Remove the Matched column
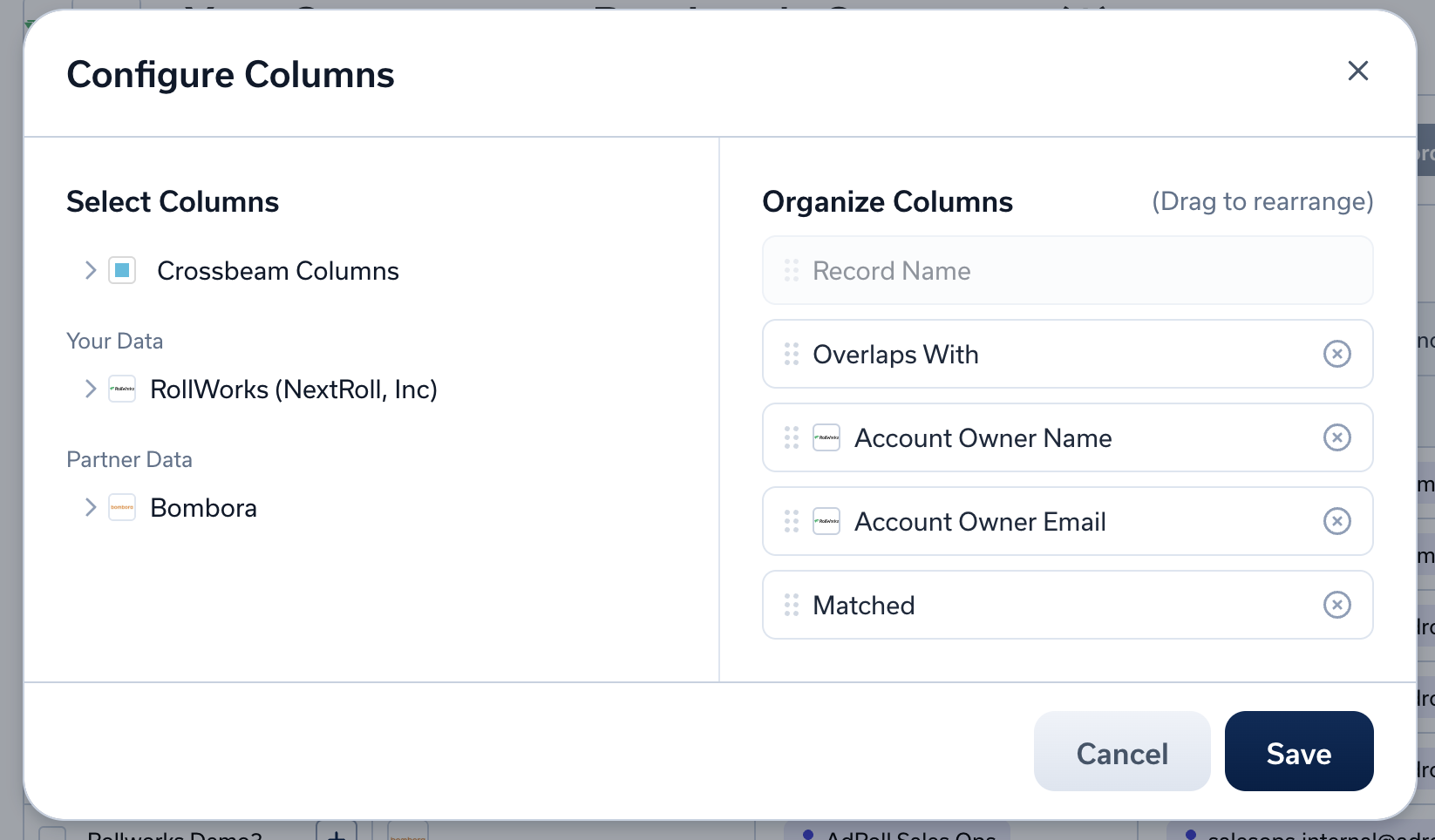Screen dimensions: 1435x840 pyautogui.click(x=1336, y=605)
